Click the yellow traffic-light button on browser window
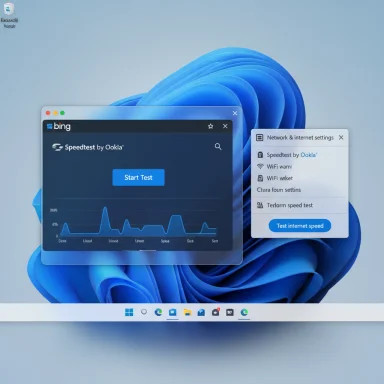Viewport: 384px width, 384px height. coord(55,113)
